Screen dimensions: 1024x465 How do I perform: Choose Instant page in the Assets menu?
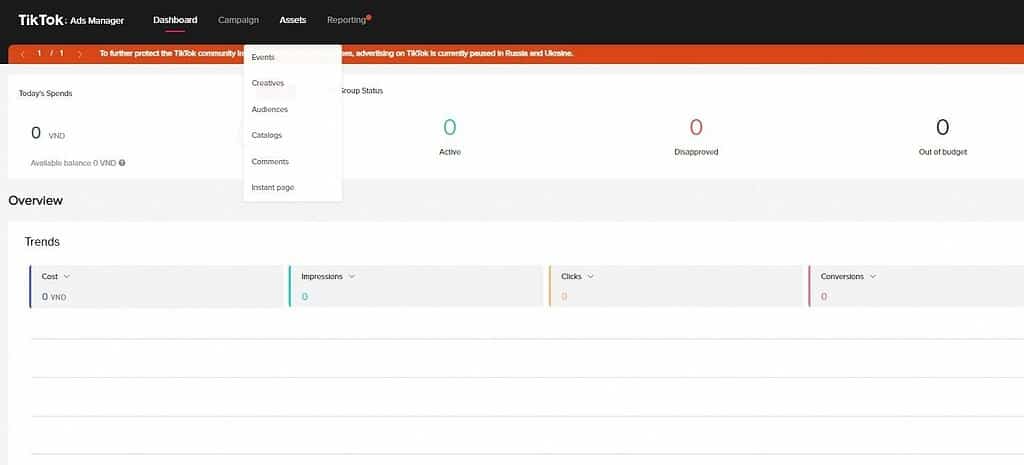click(x=273, y=187)
